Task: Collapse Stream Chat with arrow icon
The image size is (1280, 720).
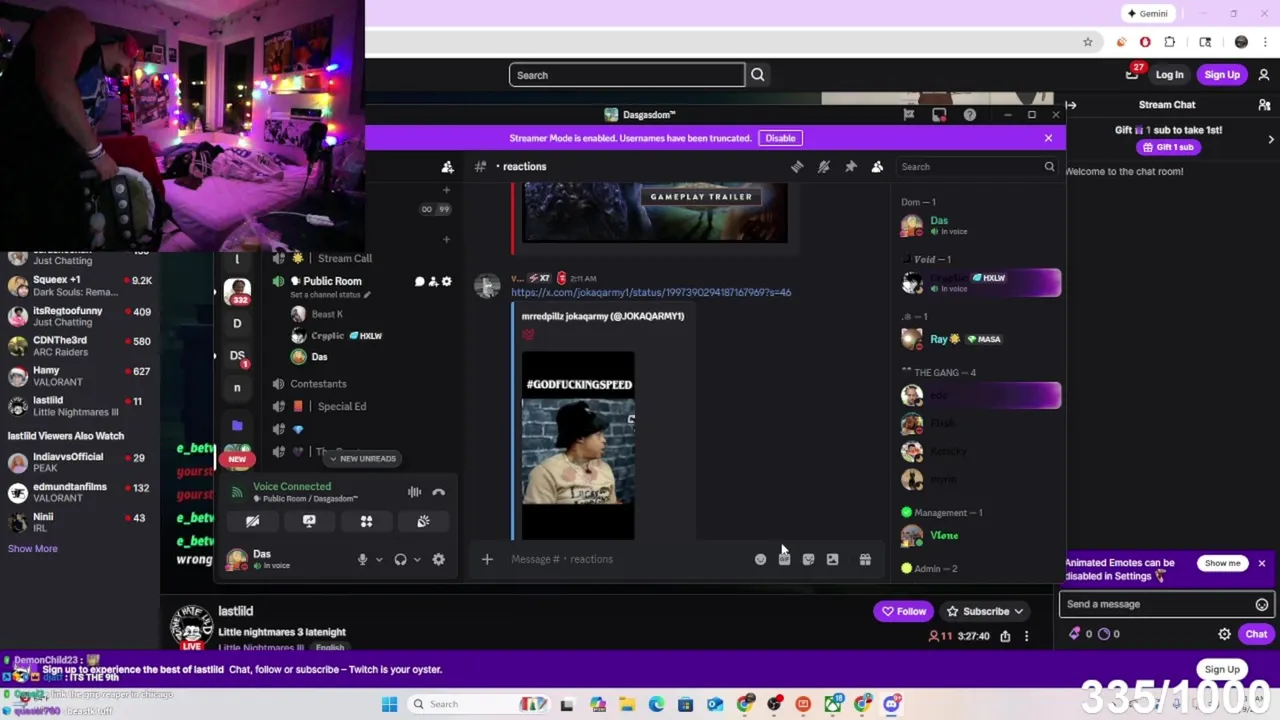Action: point(1071,105)
